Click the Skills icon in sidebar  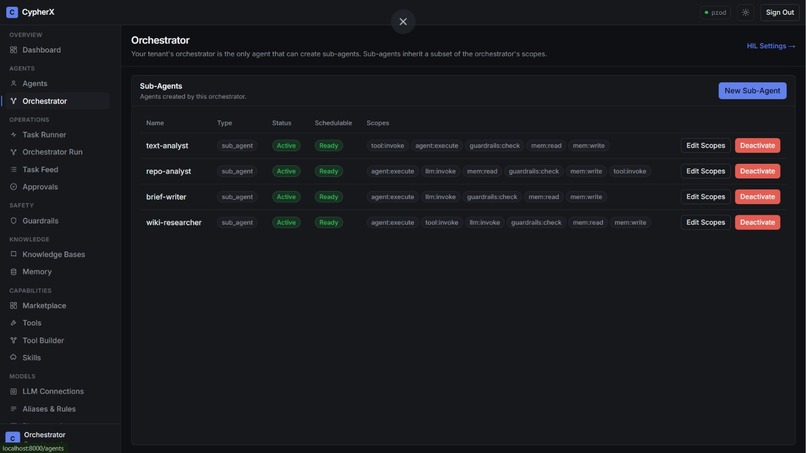(x=13, y=357)
